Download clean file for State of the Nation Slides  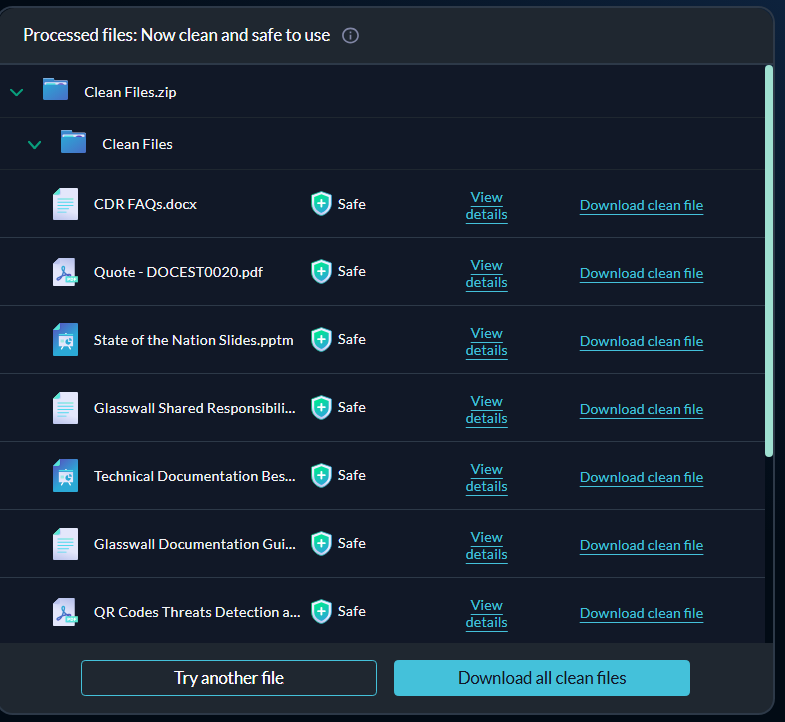coord(641,341)
